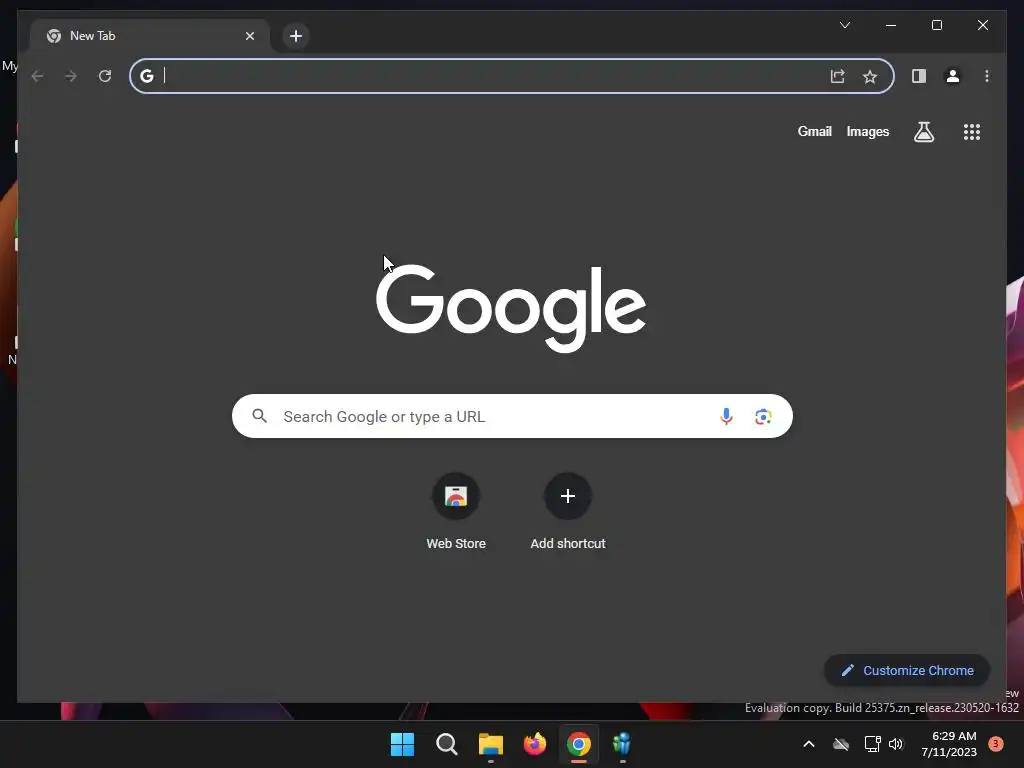This screenshot has height=768, width=1024.
Task: Search by image with Lens icon
Action: click(763, 416)
